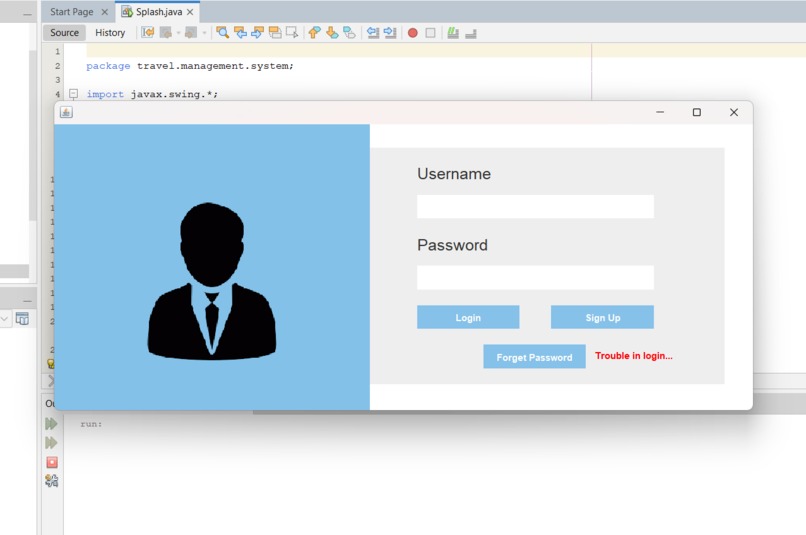This screenshot has width=806, height=535.
Task: Click the Find Selection magnifier icon
Action: (223, 33)
